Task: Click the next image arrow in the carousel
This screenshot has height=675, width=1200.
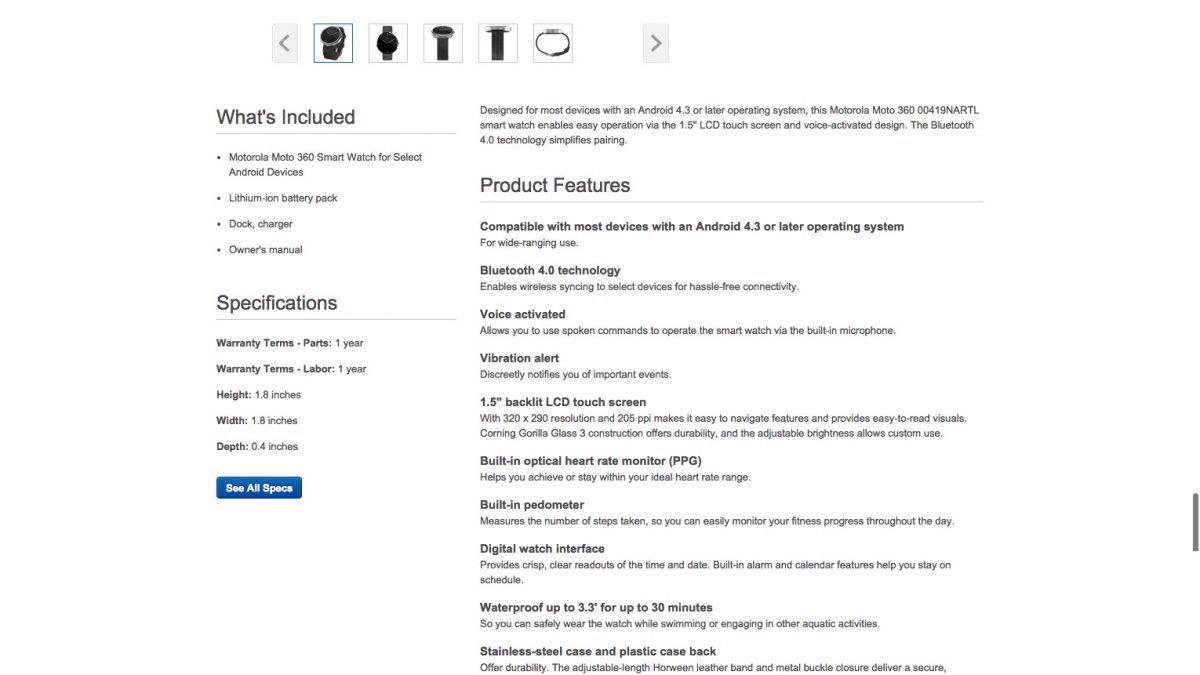Action: click(x=656, y=43)
